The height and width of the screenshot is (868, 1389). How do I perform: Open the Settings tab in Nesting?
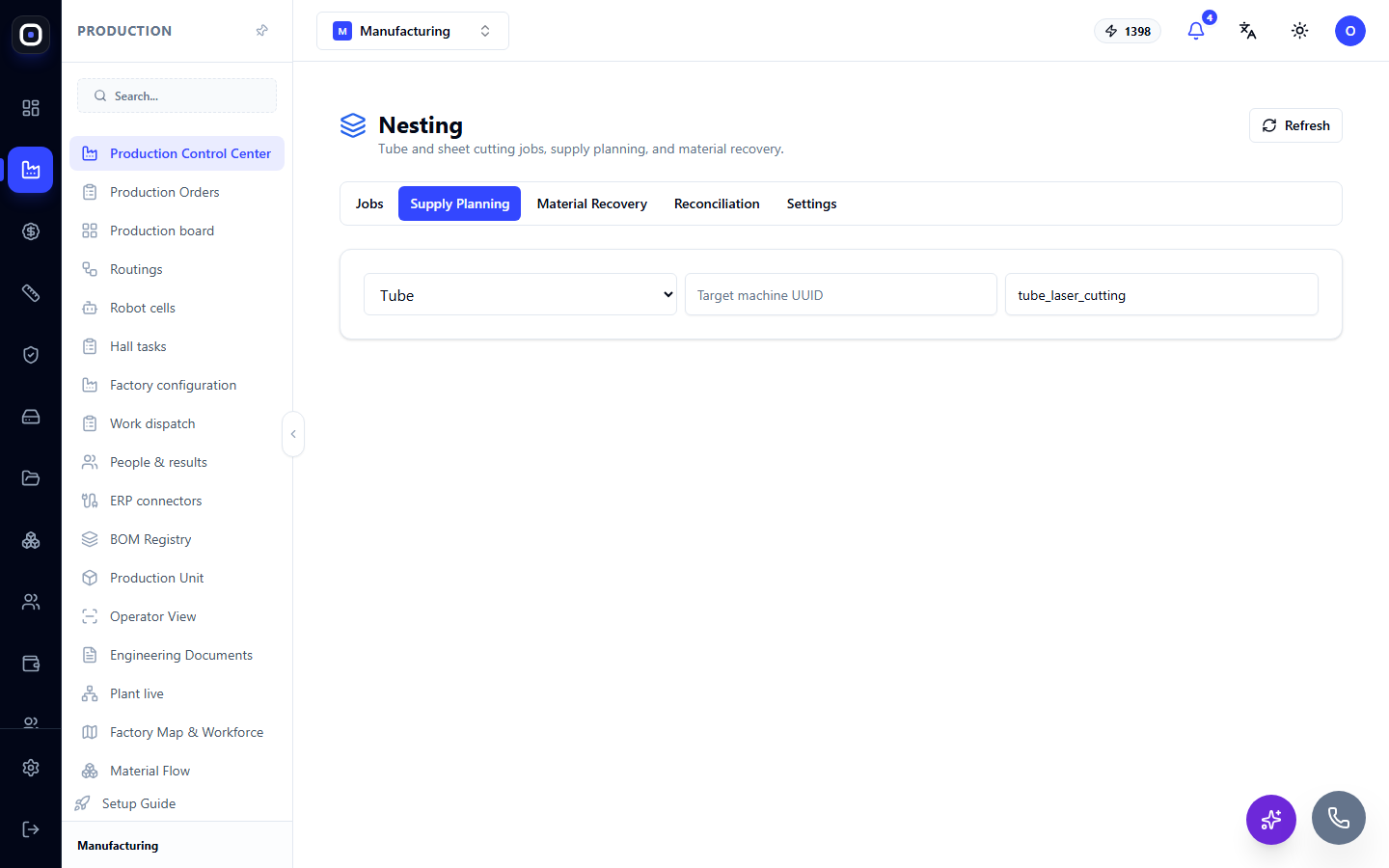(812, 203)
